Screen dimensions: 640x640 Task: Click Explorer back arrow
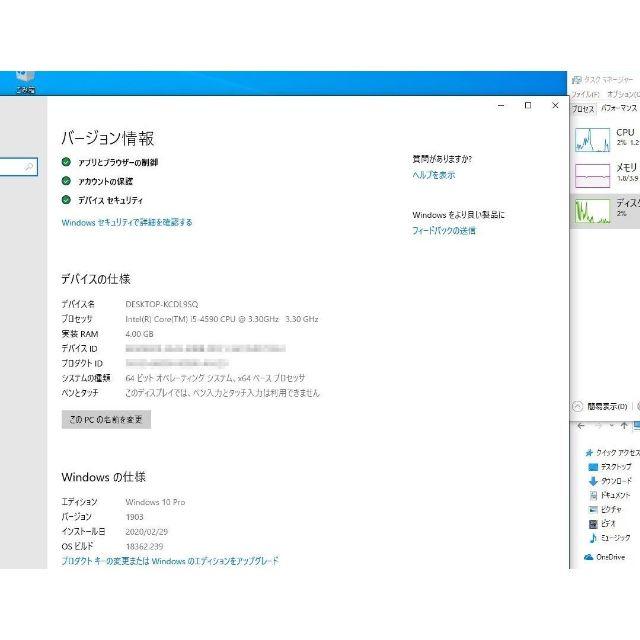[581, 426]
